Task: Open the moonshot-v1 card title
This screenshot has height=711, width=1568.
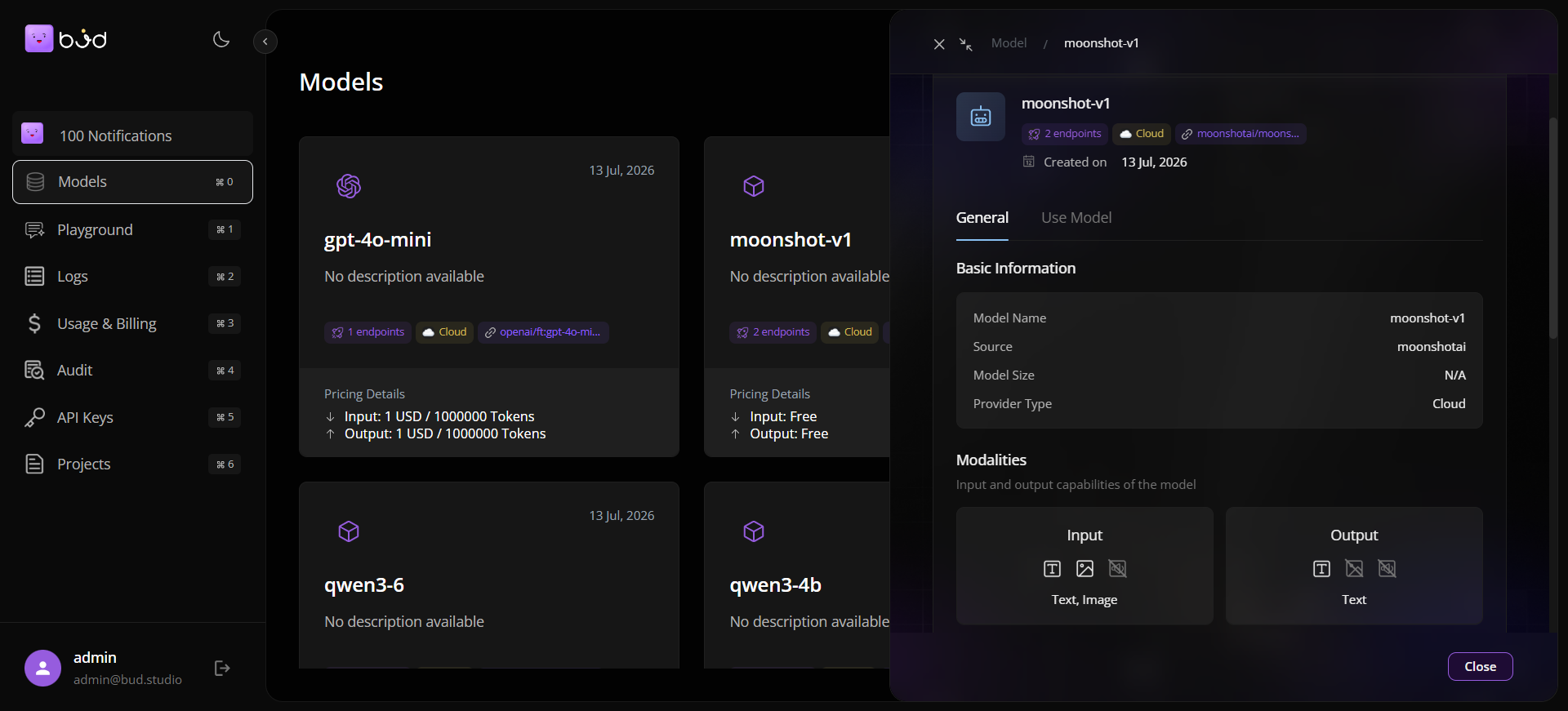Action: coord(791,240)
